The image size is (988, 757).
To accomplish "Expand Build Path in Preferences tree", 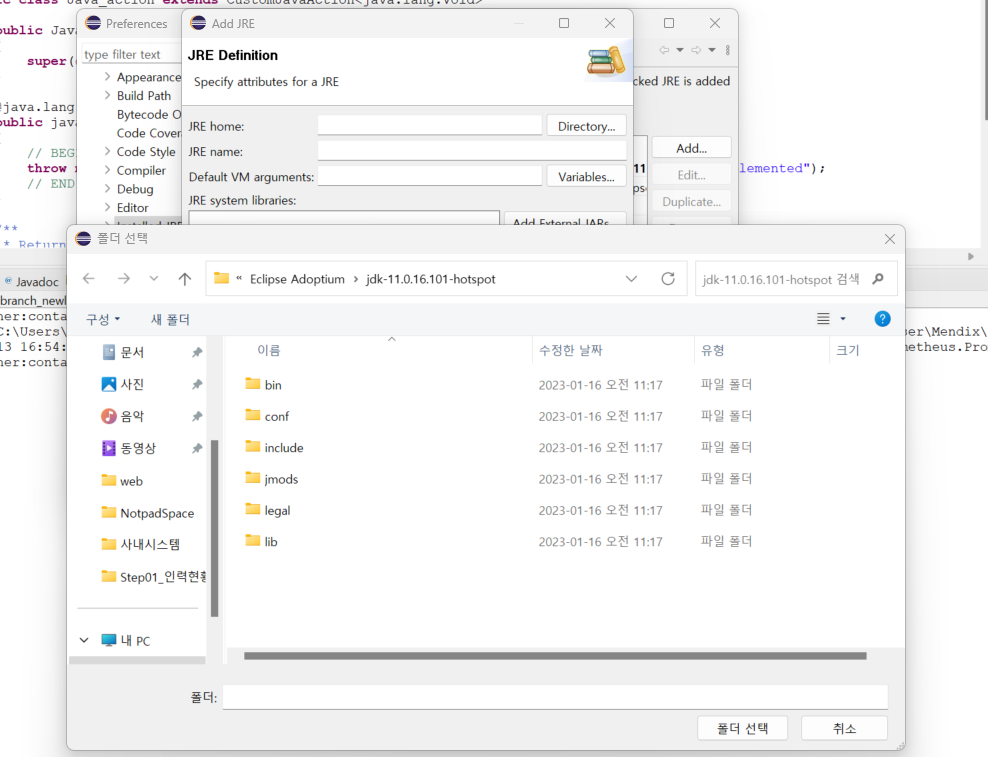I will tap(107, 95).
